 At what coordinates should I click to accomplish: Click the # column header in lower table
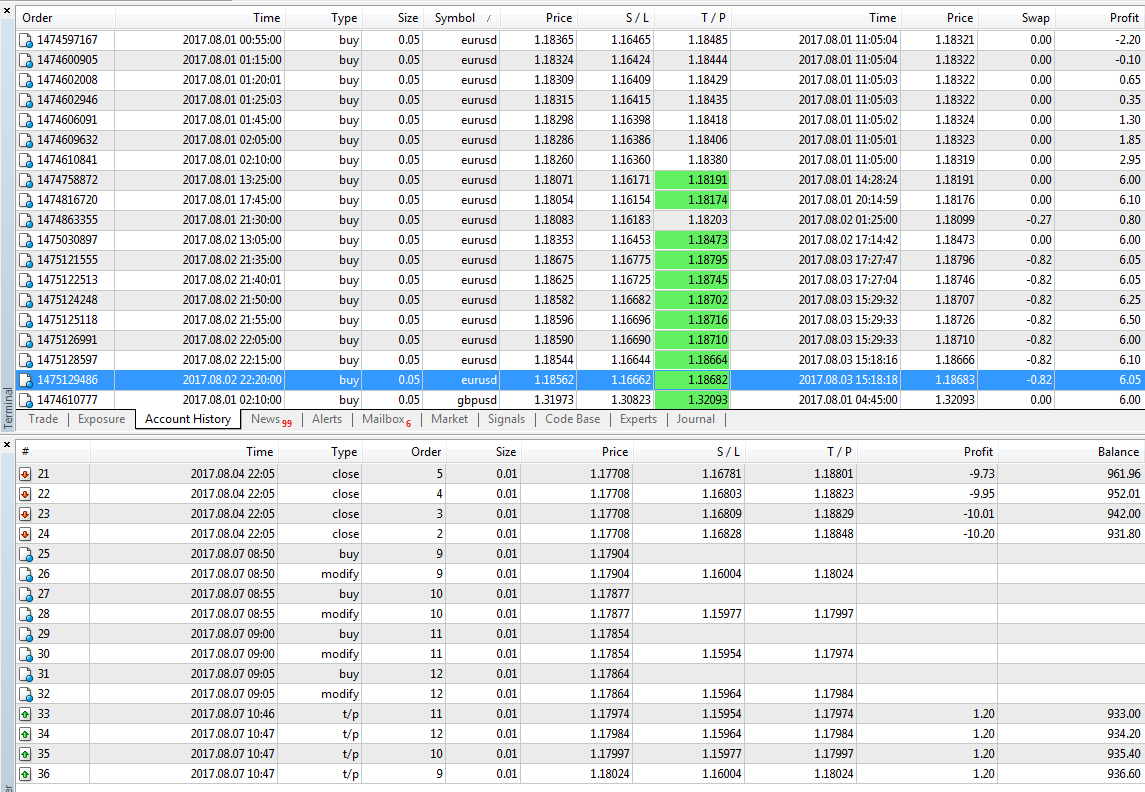click(x=53, y=452)
